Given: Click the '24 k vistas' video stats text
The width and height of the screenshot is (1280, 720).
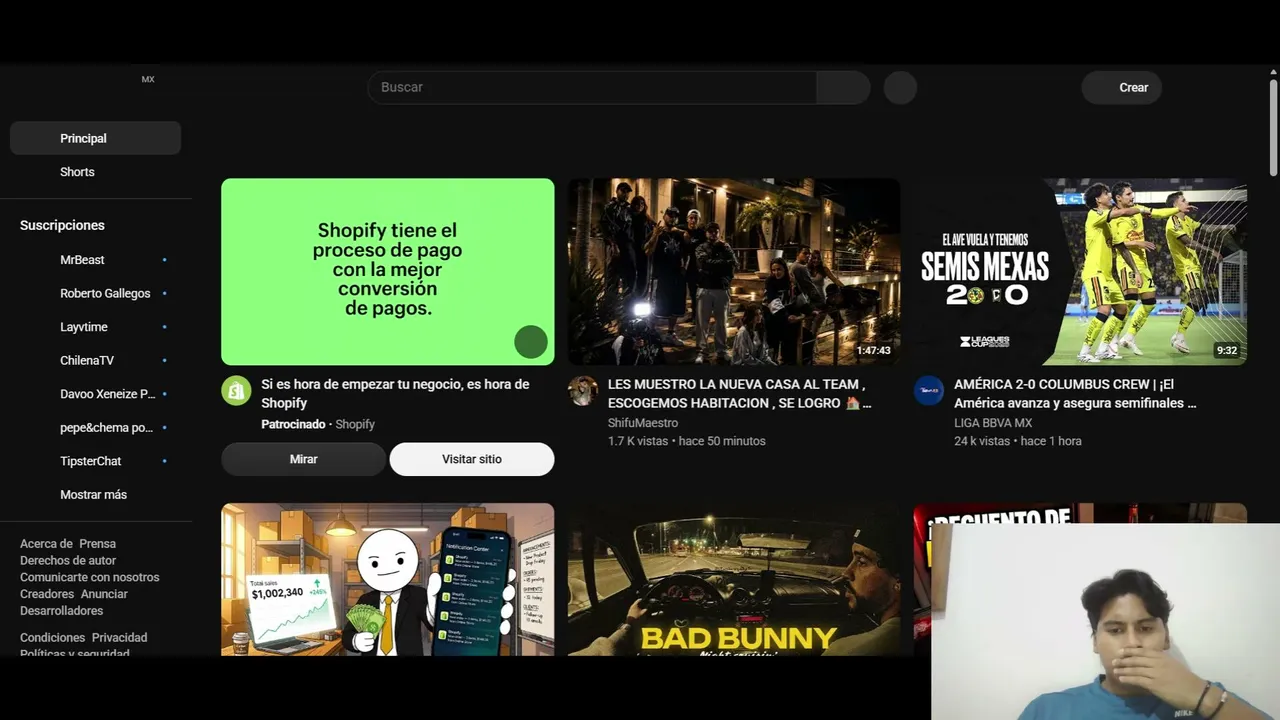Looking at the screenshot, I should [x=1018, y=441].
